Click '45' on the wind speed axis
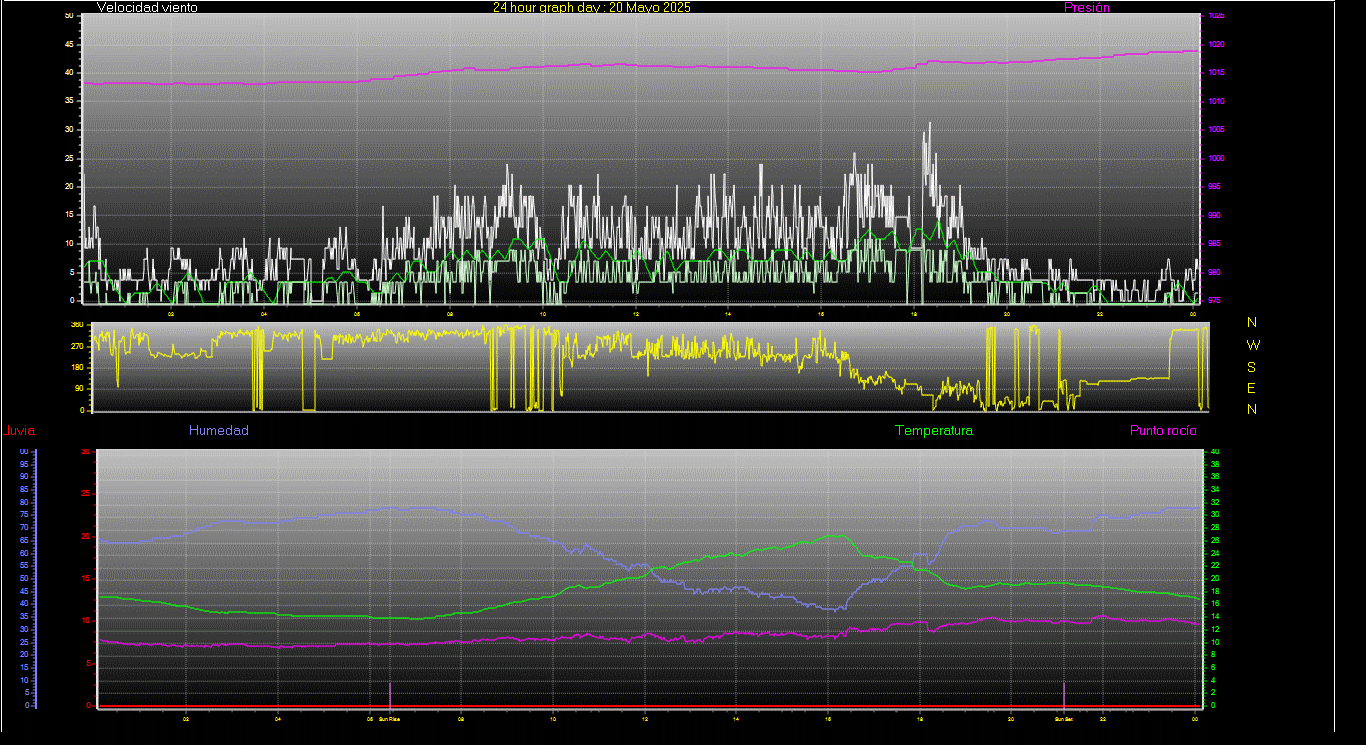Screen dimensions: 1366x745 [x=69, y=44]
